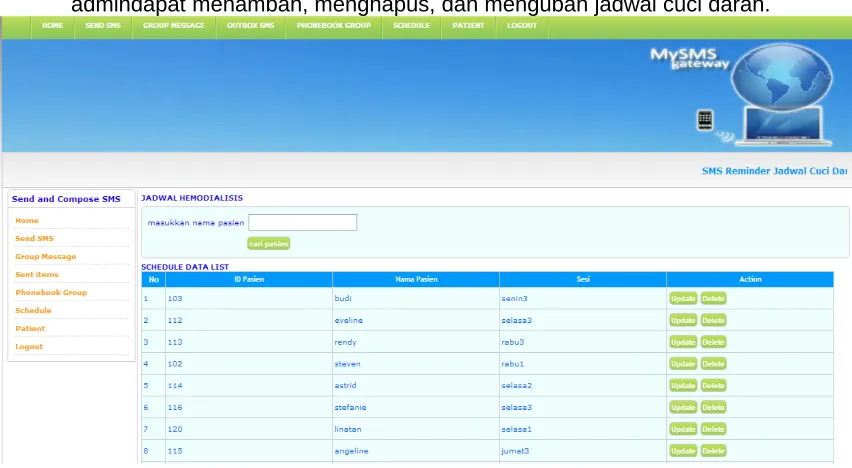Click the Home link in sidebar
This screenshot has height=468, width=852.
(27, 220)
